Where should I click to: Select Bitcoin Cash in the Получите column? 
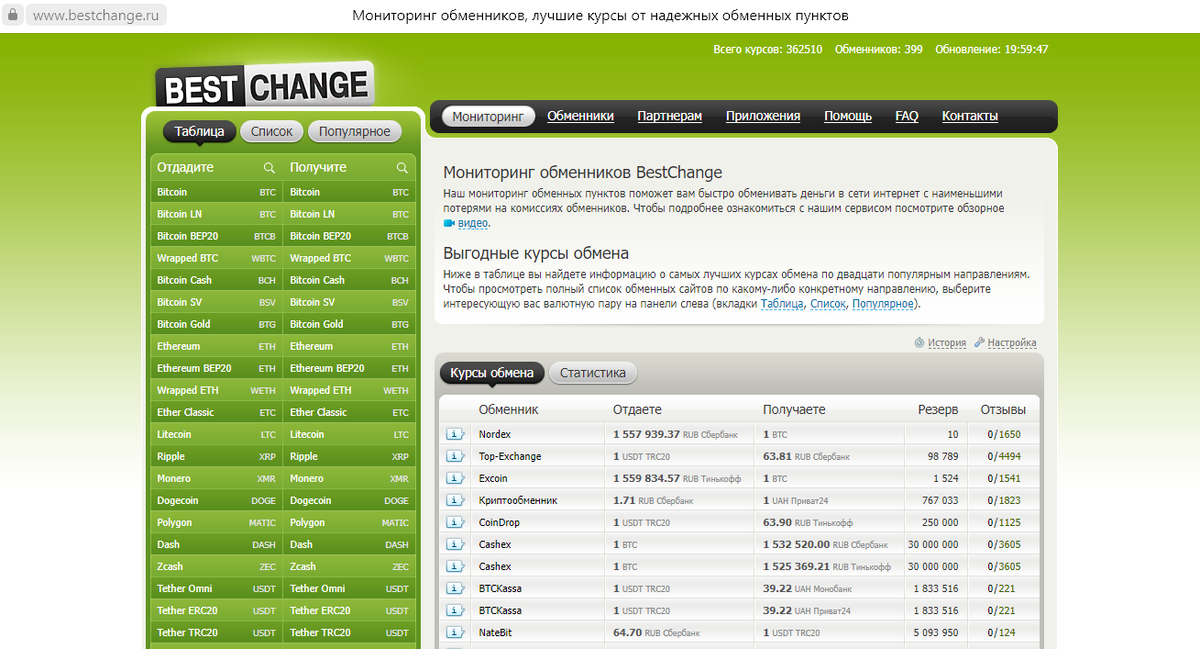click(x=349, y=280)
